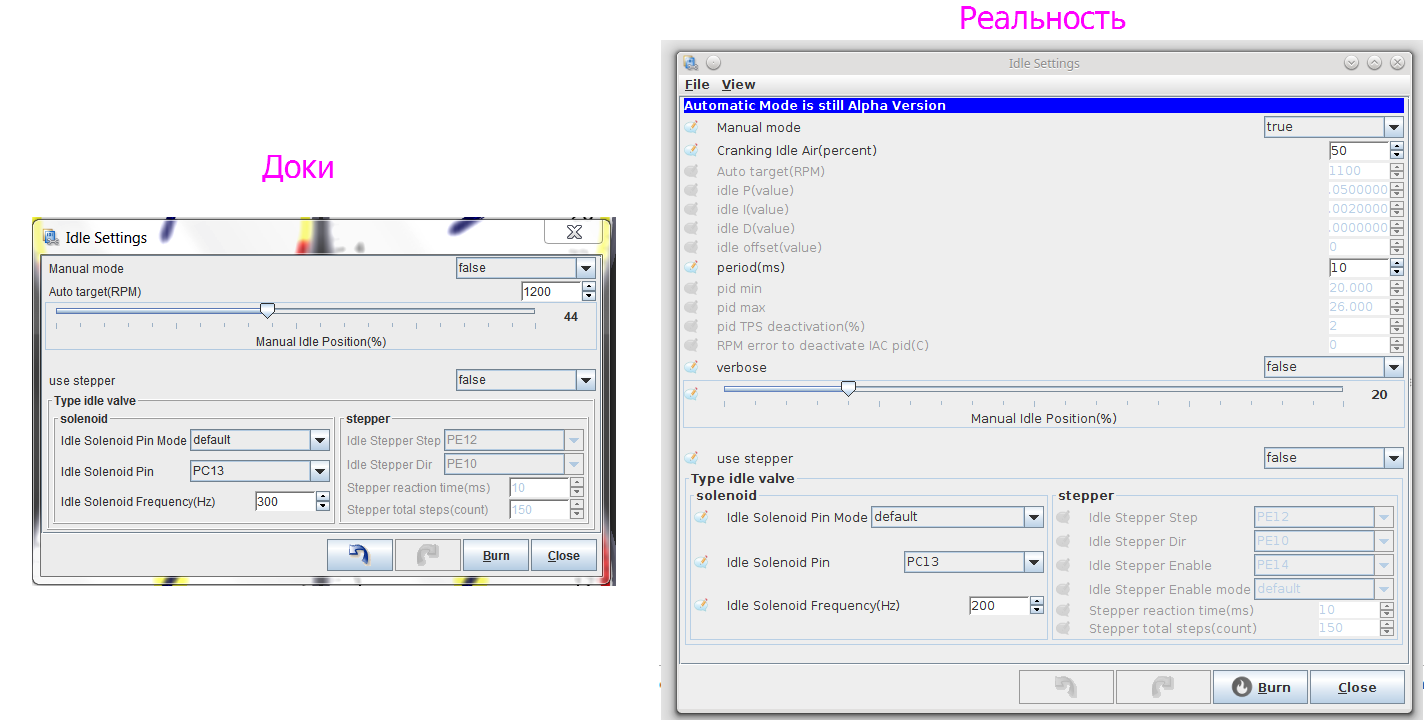Image resolution: width=1424 pixels, height=720 pixels.
Task: Click the greyed icon beside RPM error to deactivate IAC
Action: [x=691, y=345]
